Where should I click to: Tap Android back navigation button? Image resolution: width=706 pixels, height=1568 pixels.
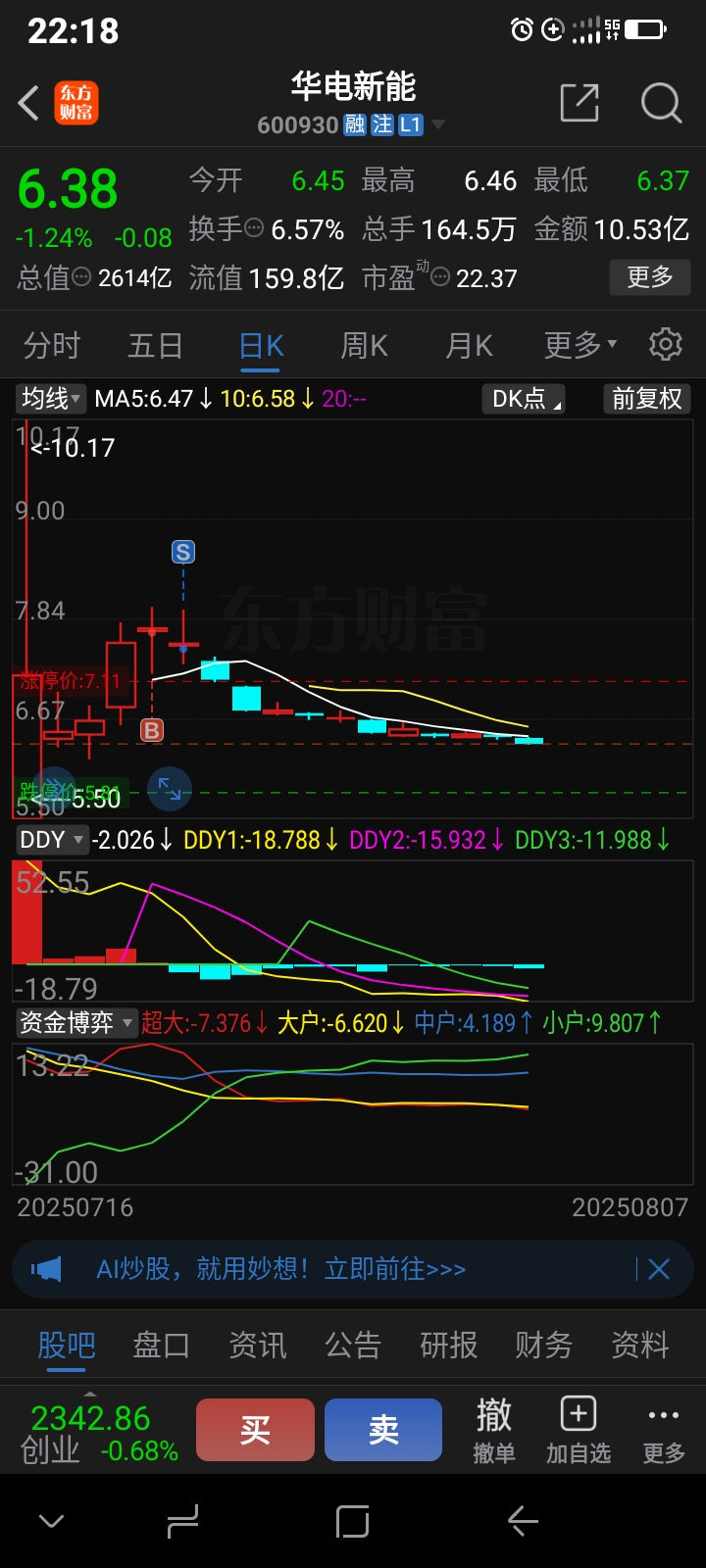[523, 1522]
